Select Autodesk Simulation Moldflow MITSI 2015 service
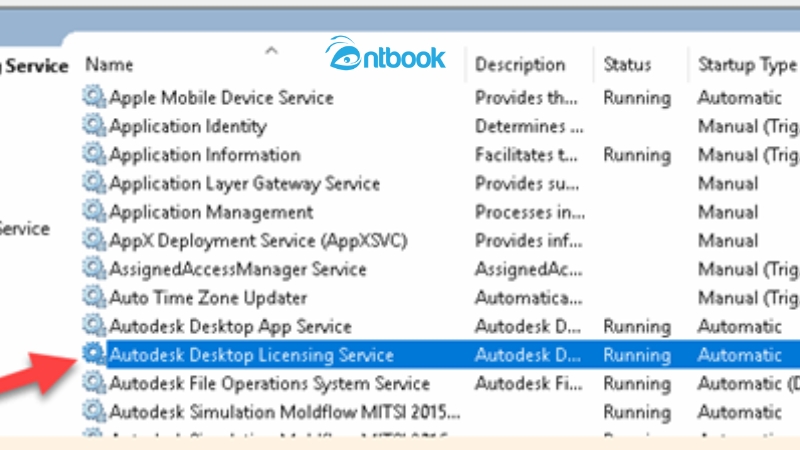Viewport: 800px width, 450px height. pyautogui.click(x=285, y=412)
